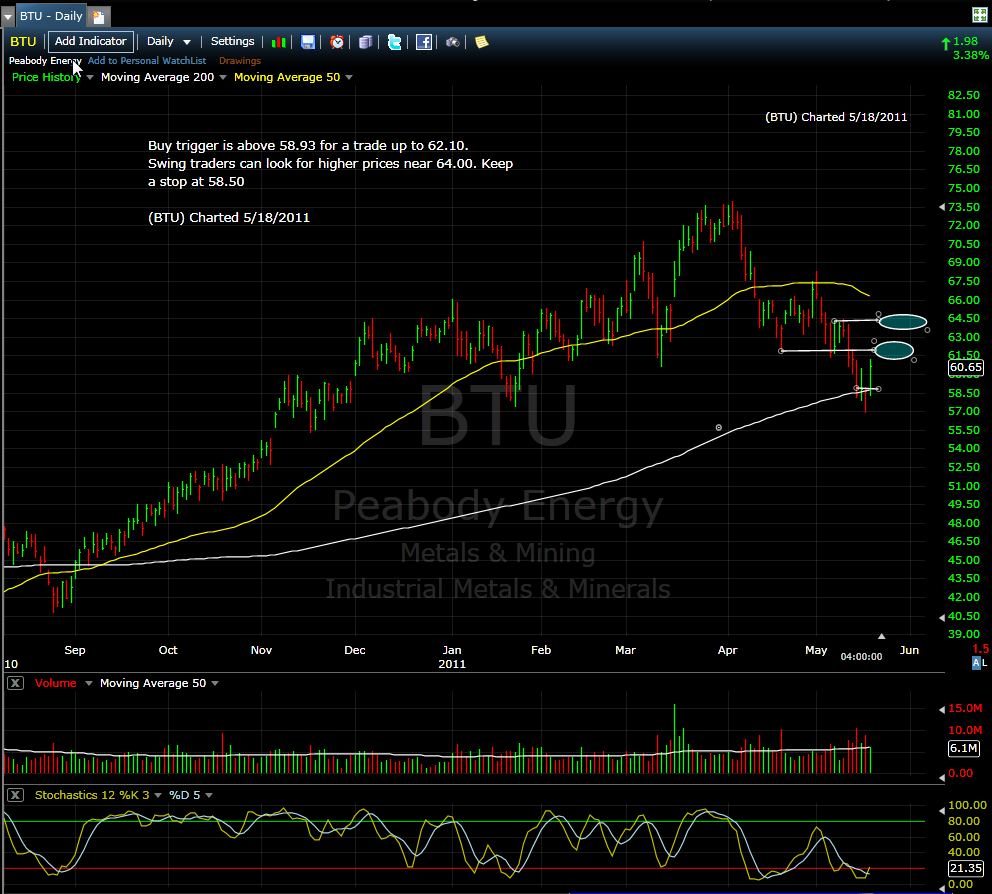Click the bottom price scale arrow near 40.50

(x=942, y=617)
